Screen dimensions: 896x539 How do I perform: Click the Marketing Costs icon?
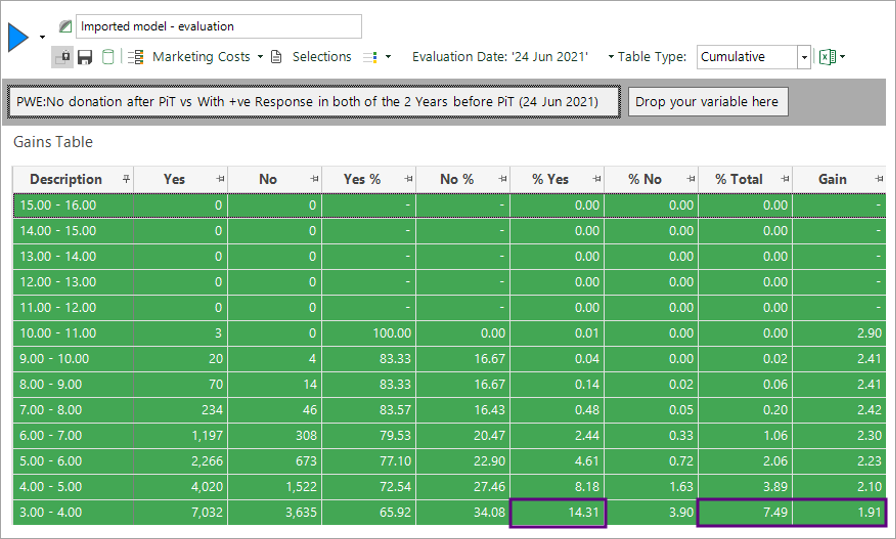[137, 57]
